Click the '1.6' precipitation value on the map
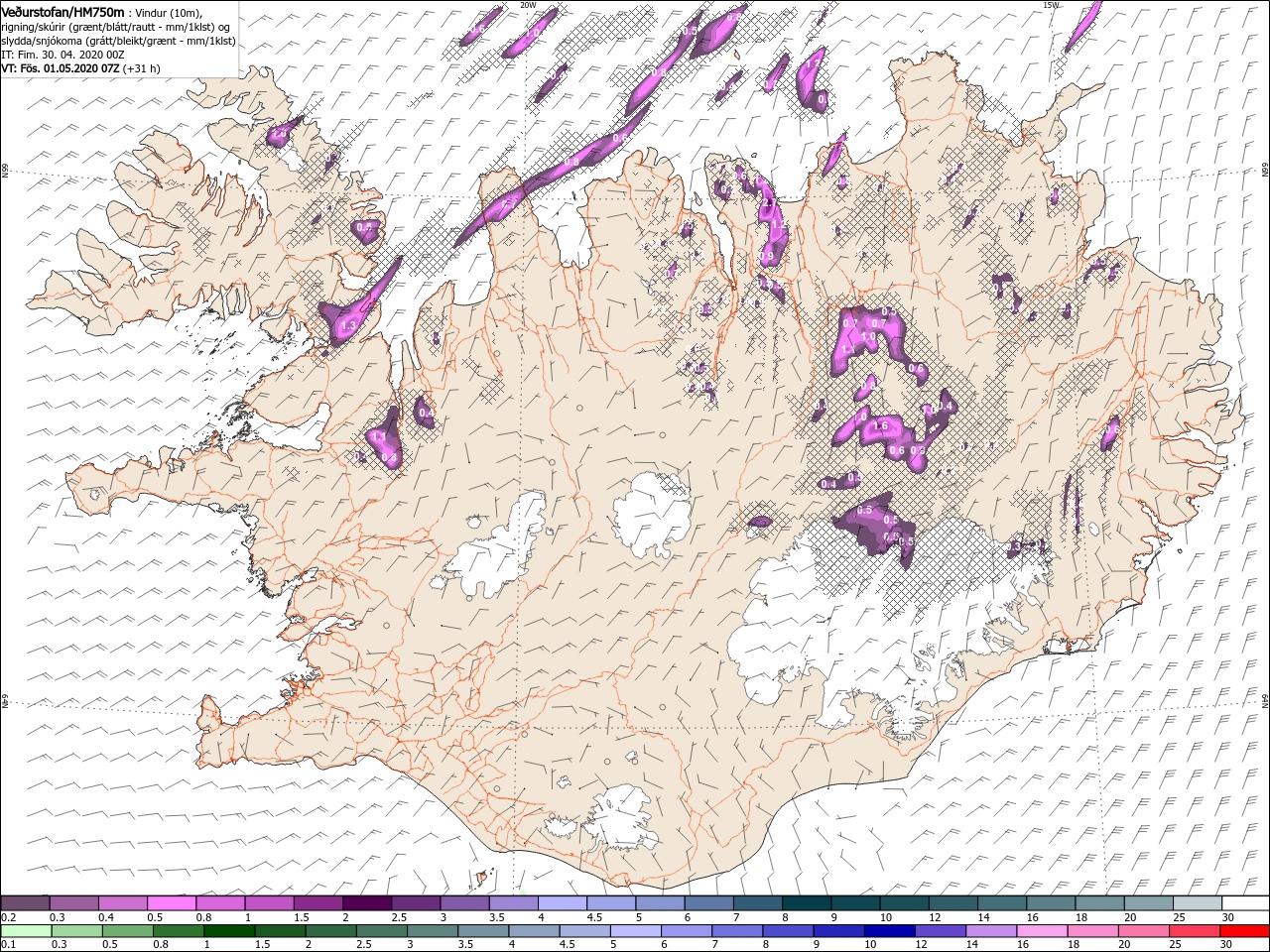1270x952 pixels. point(880,426)
